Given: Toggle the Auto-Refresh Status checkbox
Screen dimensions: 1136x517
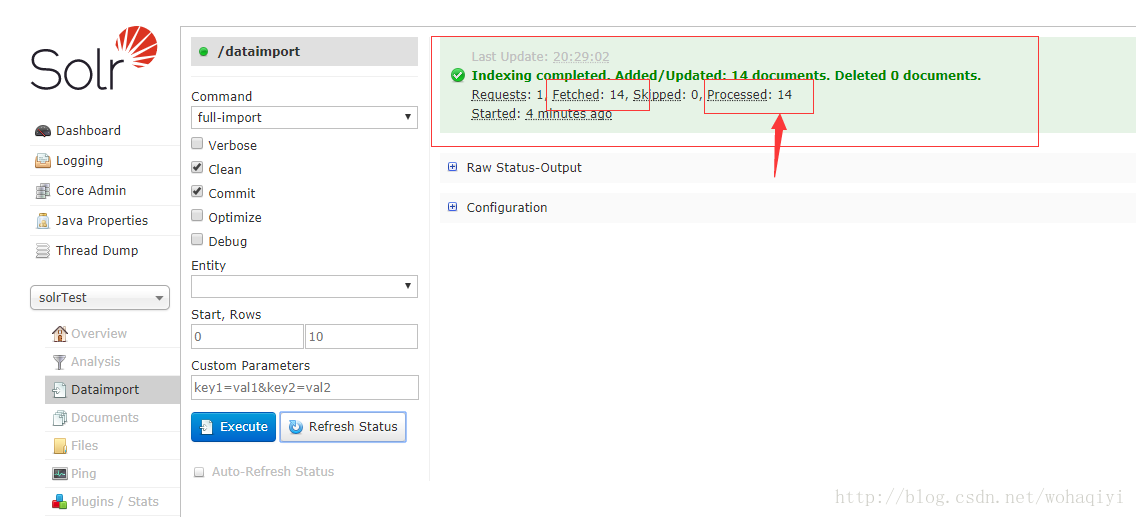Looking at the screenshot, I should 199,472.
